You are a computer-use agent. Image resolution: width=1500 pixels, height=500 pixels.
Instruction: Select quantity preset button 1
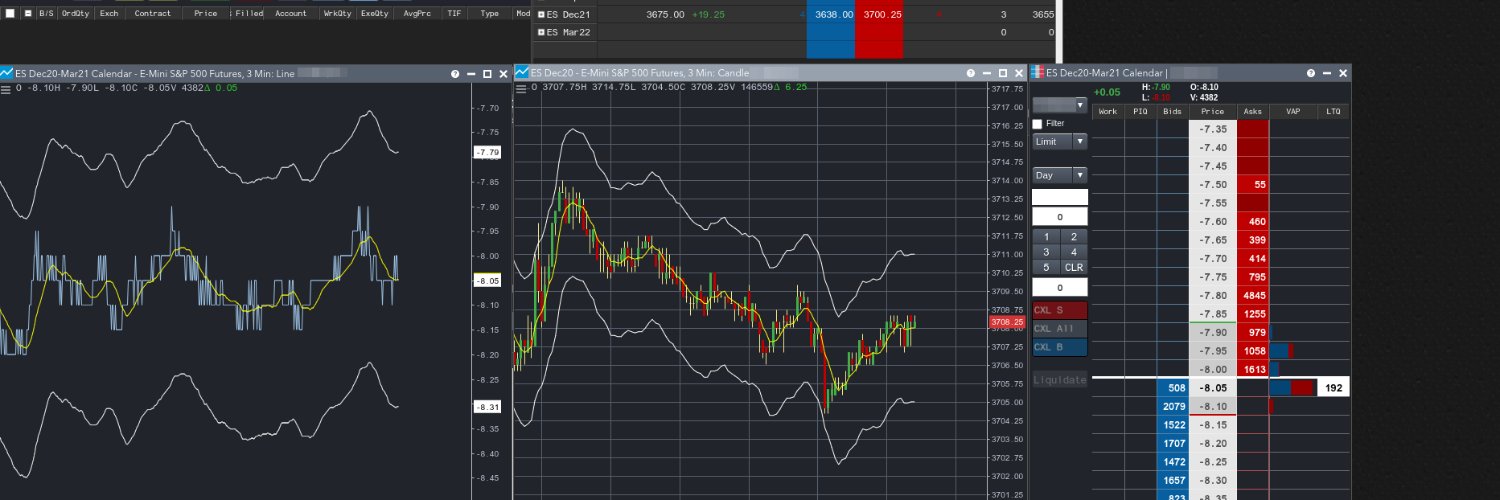tap(1046, 237)
